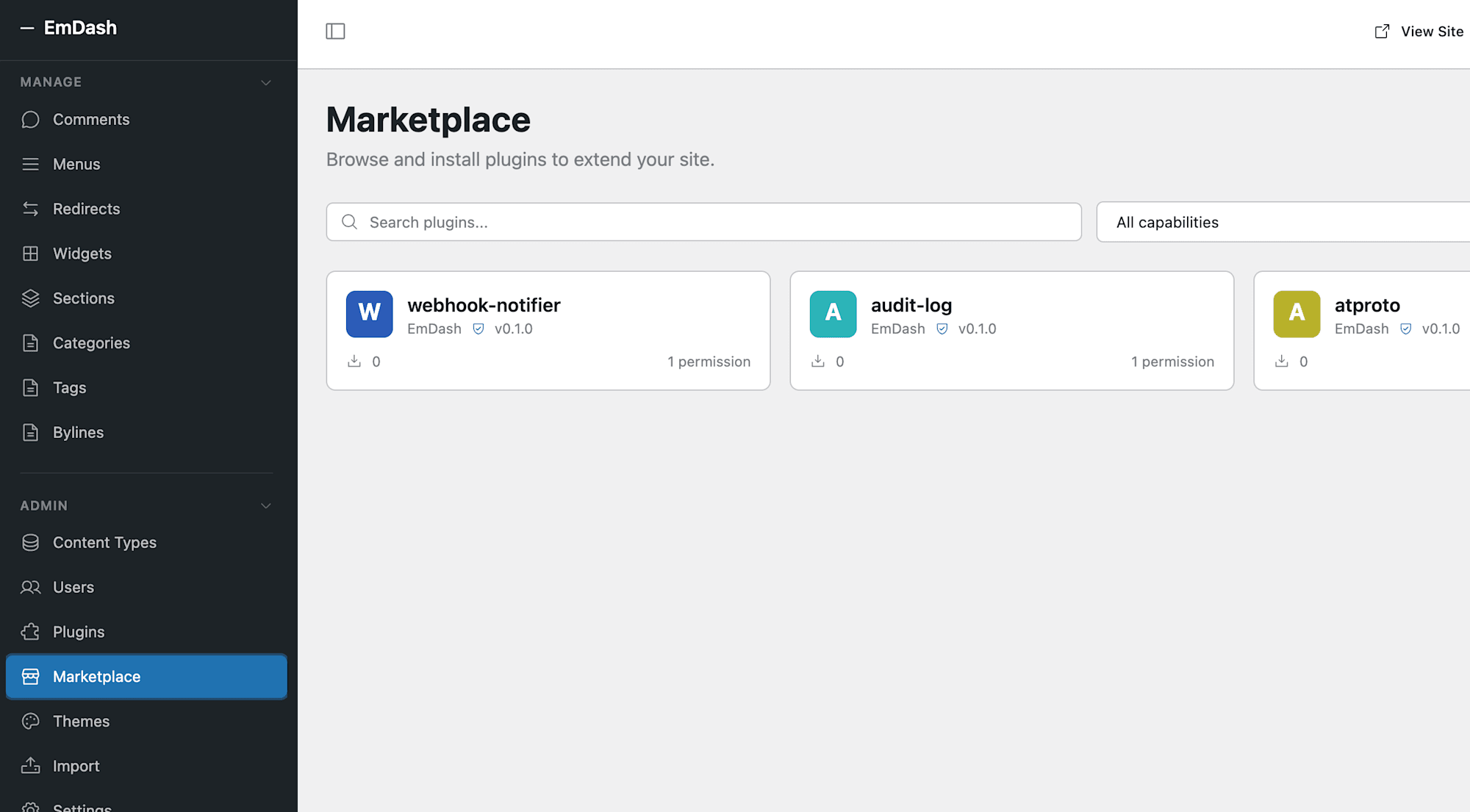Open the audit-log plugin card
The width and height of the screenshot is (1470, 812).
coord(1011,330)
